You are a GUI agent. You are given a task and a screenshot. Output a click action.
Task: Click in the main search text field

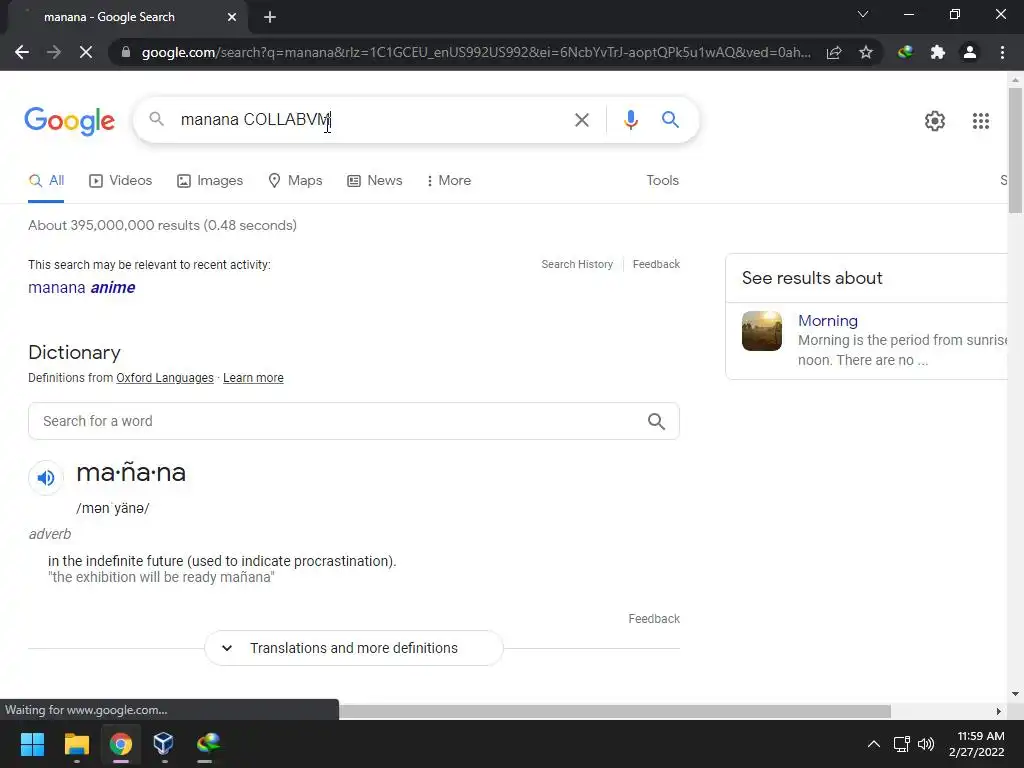point(372,120)
